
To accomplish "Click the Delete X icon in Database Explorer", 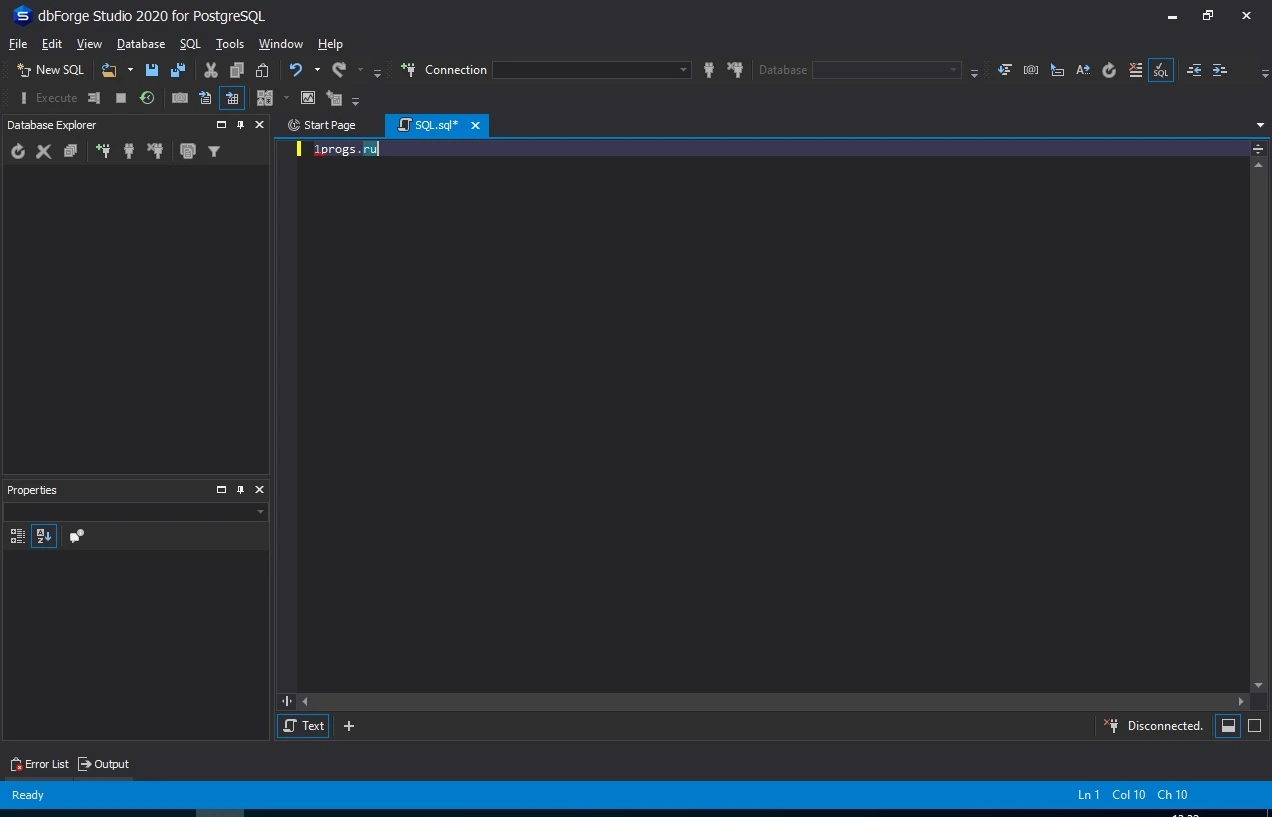I will [x=44, y=151].
